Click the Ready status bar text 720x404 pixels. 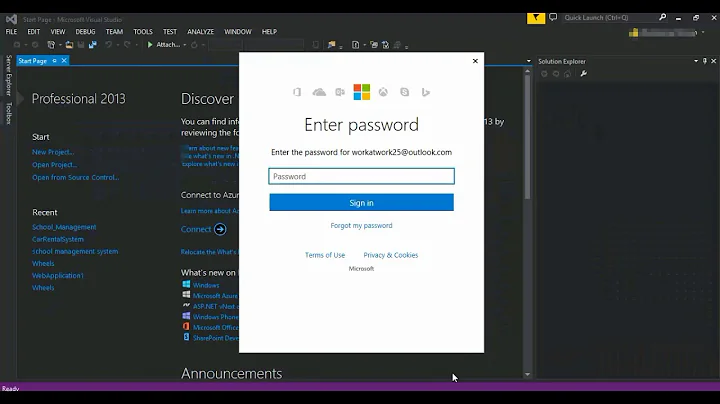(10, 389)
